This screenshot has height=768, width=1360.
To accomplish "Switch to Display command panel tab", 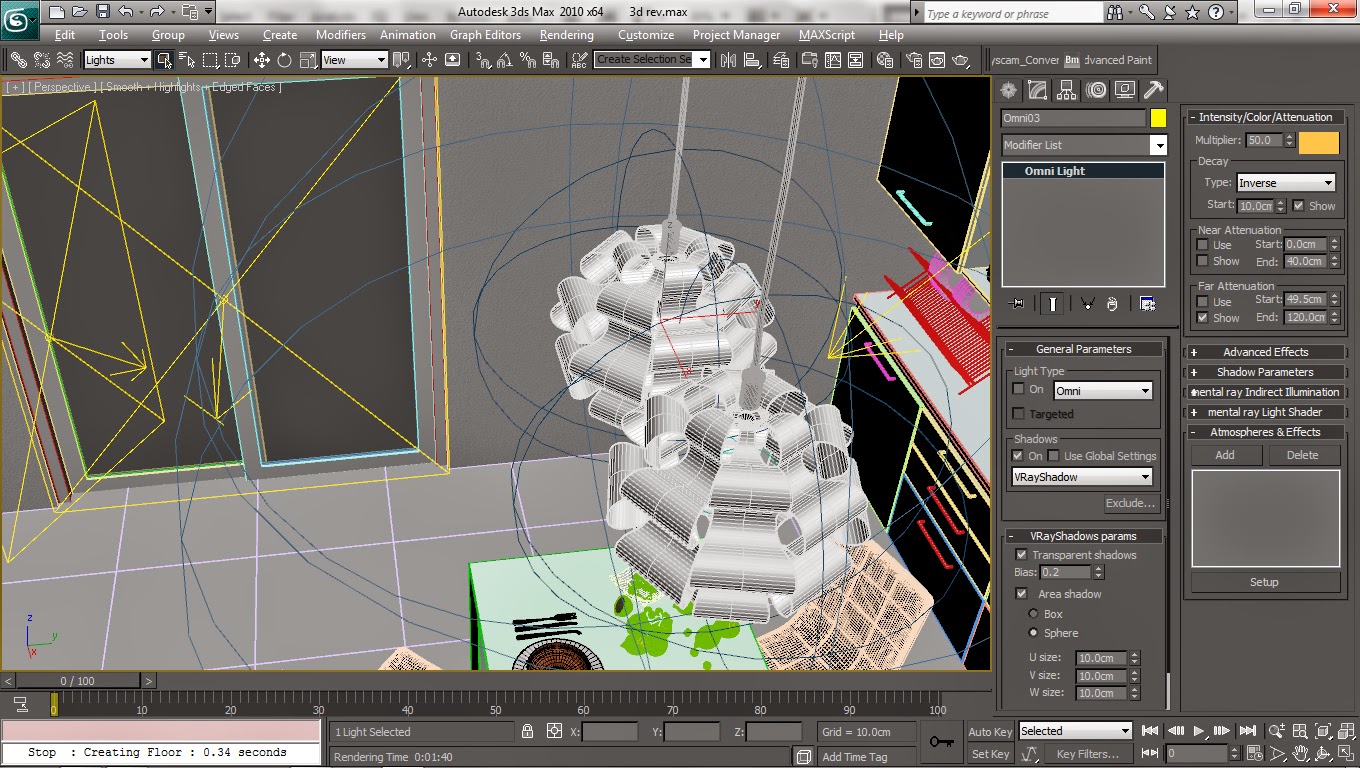I will (1125, 90).
